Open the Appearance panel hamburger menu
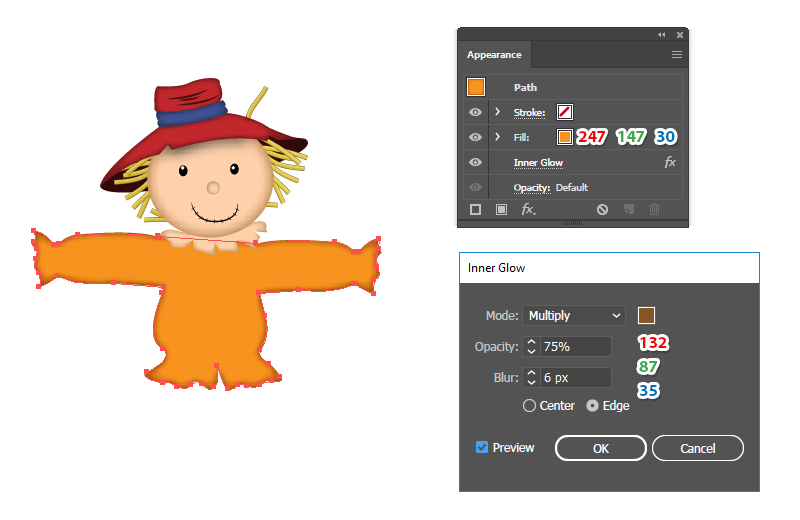 (677, 55)
